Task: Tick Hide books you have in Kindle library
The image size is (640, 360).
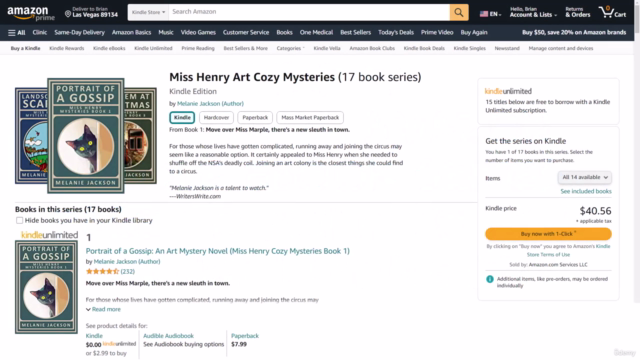Action: click(19, 220)
